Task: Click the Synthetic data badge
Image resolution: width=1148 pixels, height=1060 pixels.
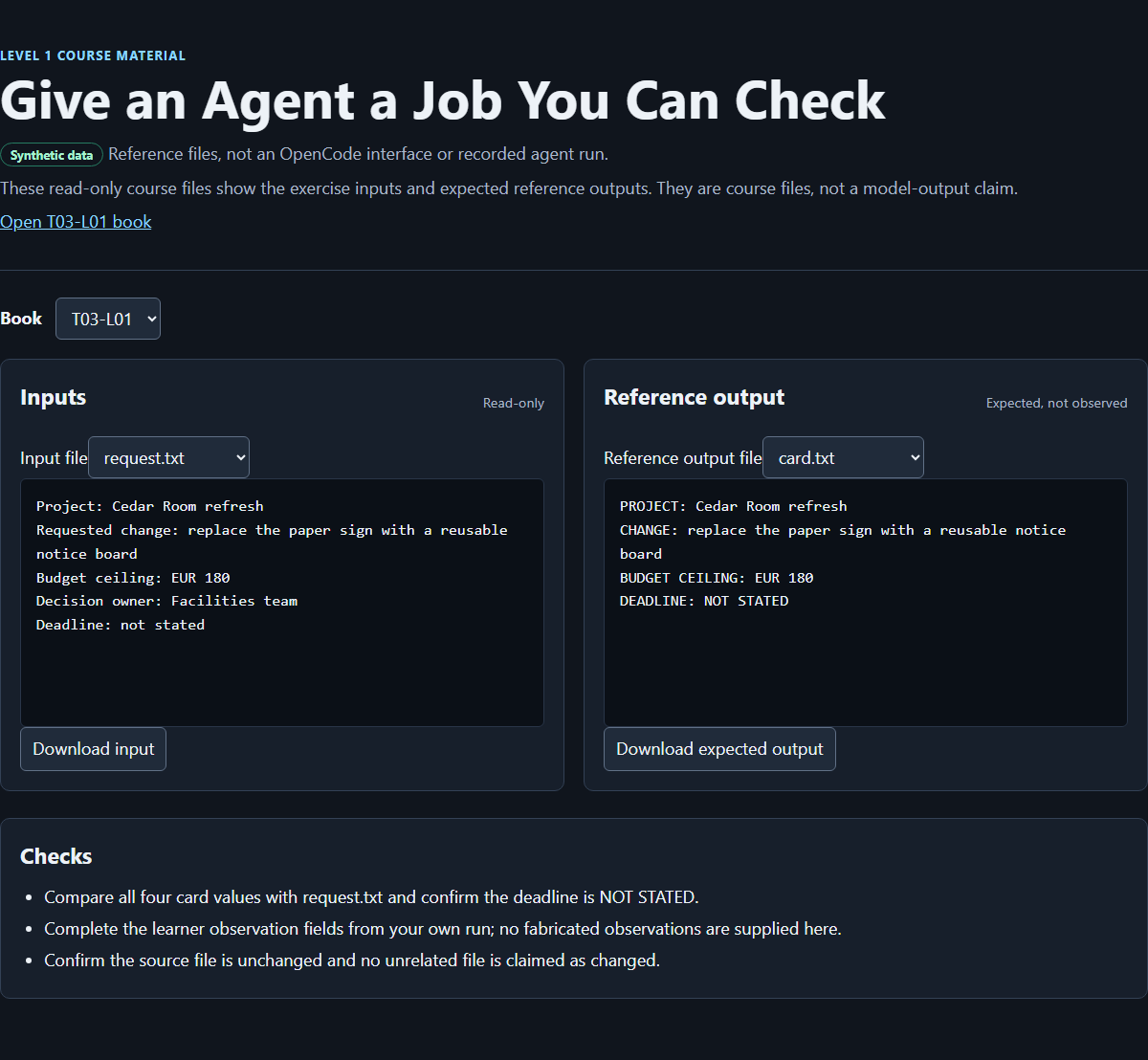Action: 52,155
